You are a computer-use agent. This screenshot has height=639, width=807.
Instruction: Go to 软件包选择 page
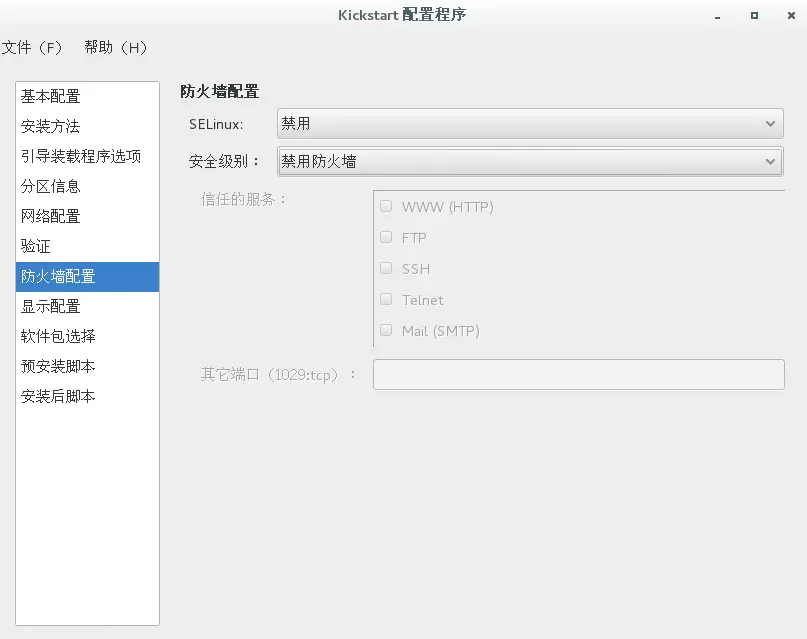58,336
